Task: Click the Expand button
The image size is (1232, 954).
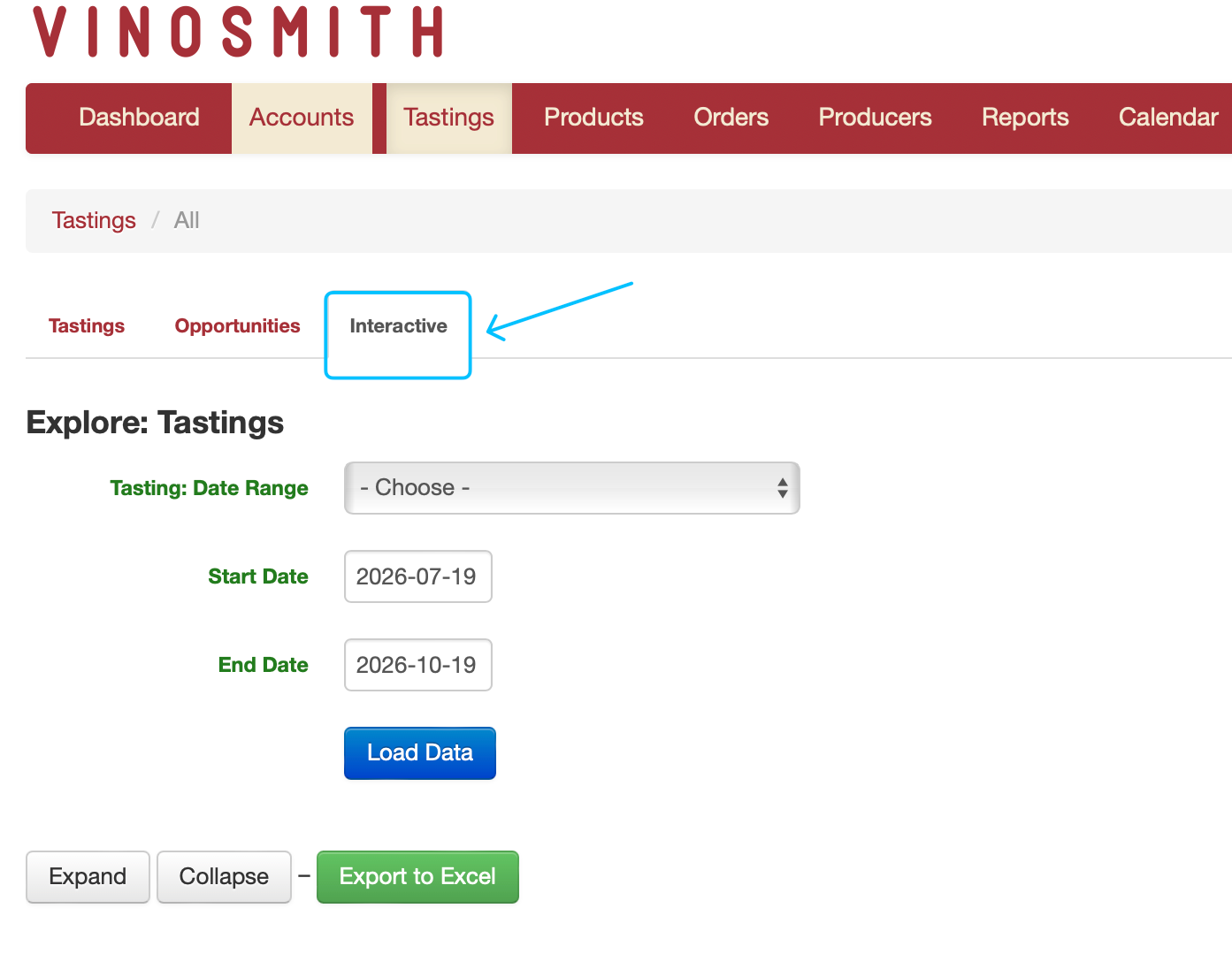Action: [88, 877]
